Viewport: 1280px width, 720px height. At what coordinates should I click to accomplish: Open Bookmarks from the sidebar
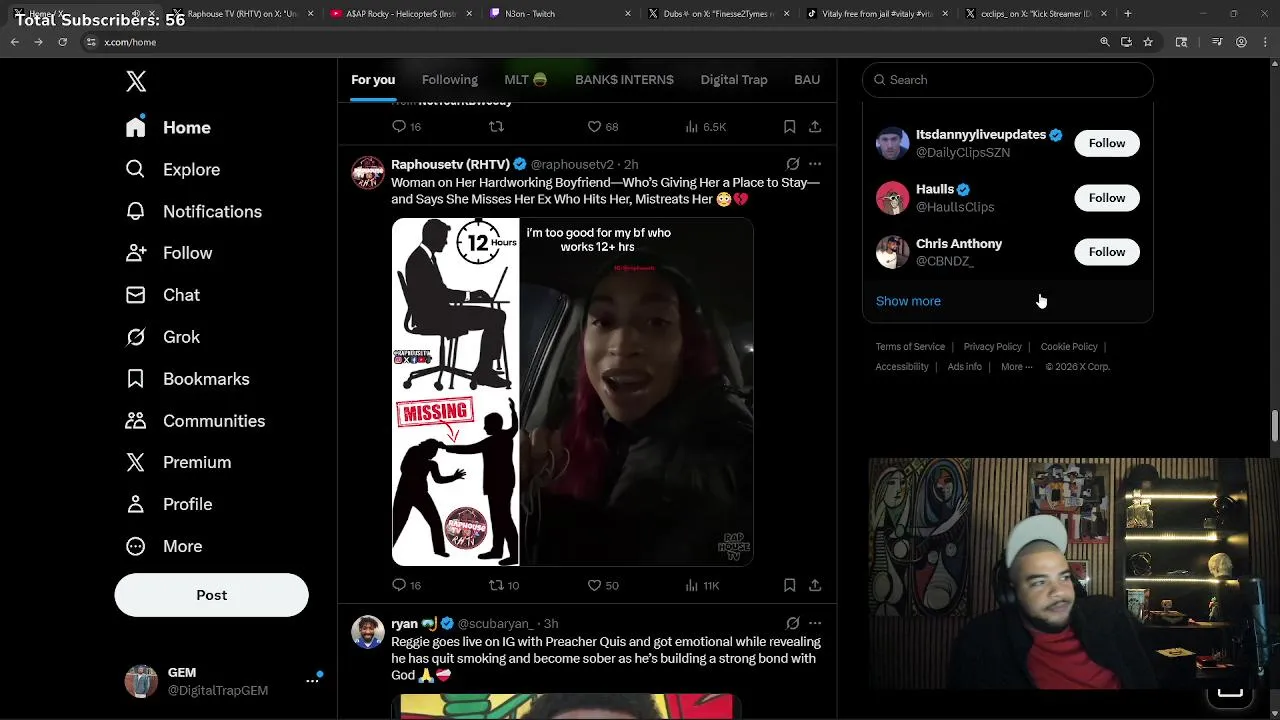point(187,379)
